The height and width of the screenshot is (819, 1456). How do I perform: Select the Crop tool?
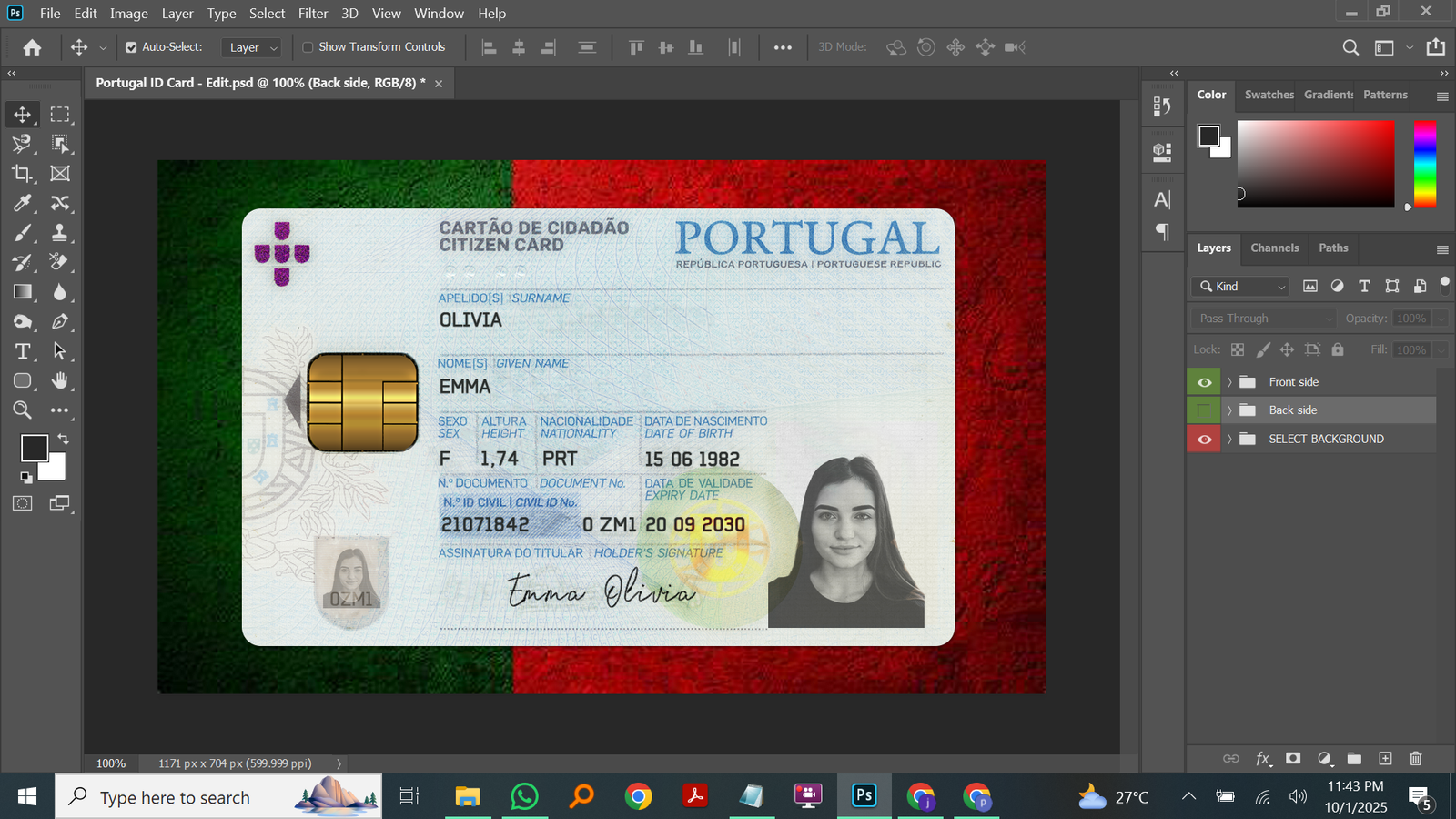22,173
